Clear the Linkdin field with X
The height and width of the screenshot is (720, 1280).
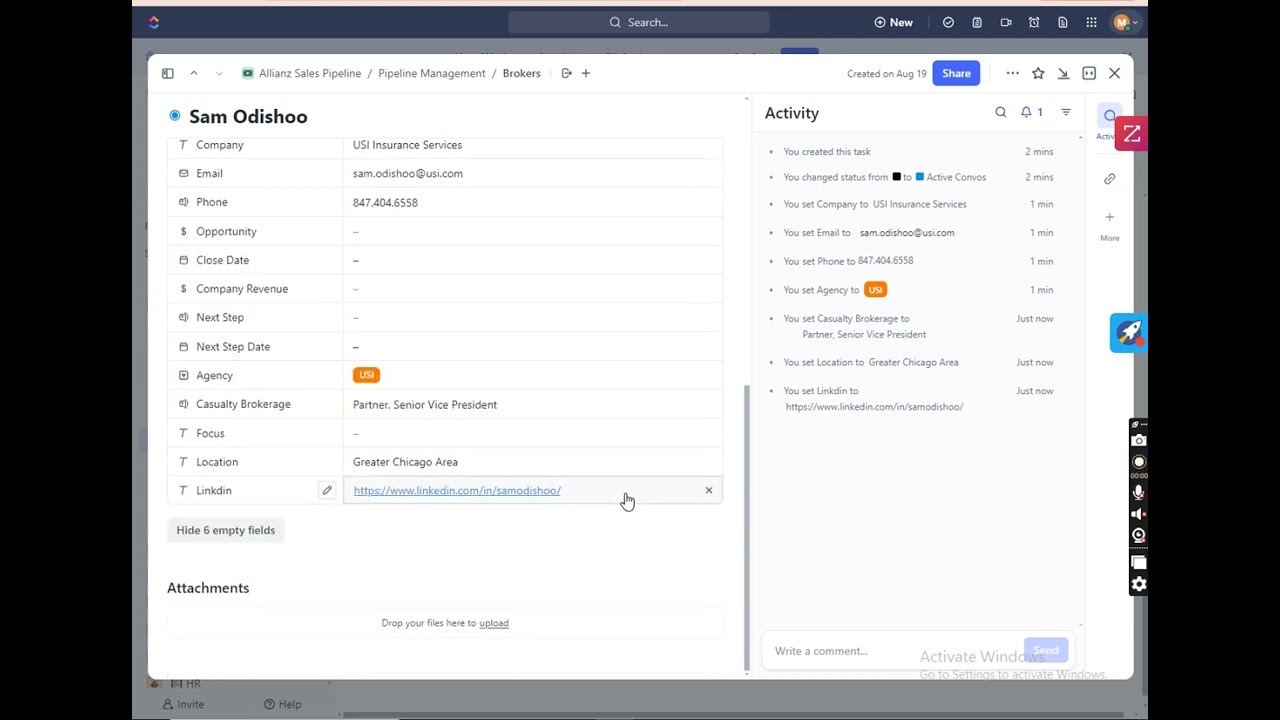click(709, 491)
